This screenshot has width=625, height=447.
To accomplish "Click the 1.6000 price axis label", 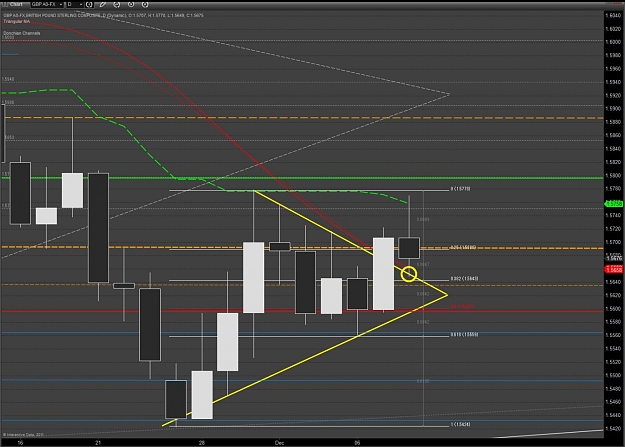I will tap(613, 42).
